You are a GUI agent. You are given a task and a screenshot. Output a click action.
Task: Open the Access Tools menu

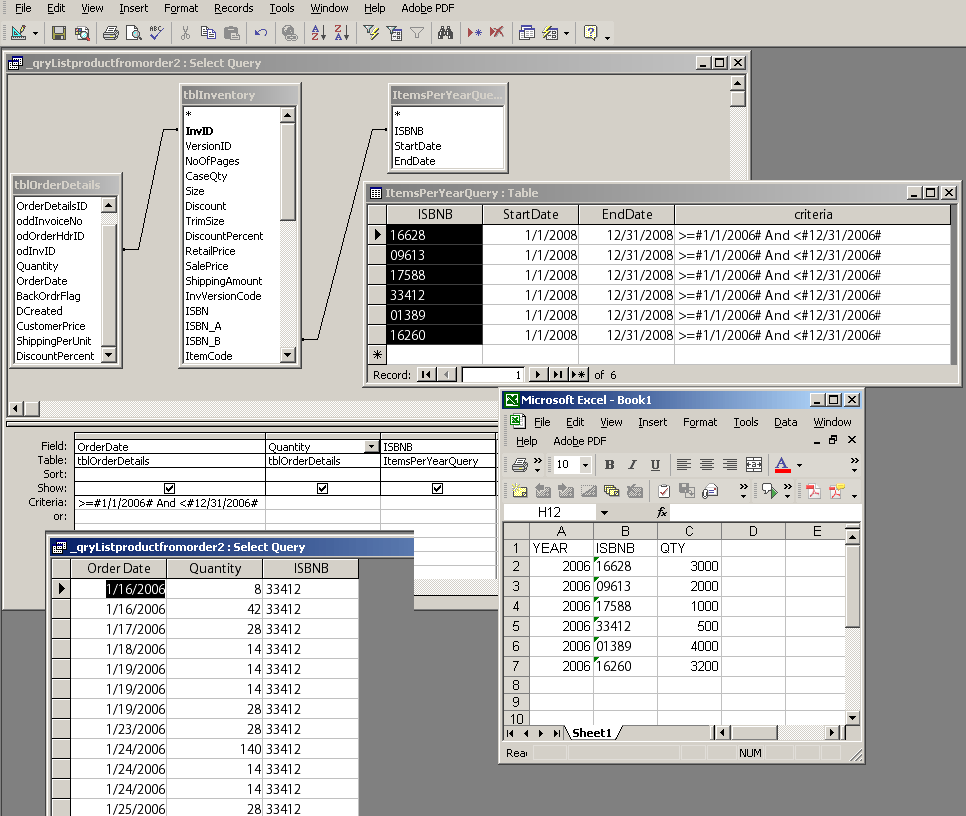click(x=282, y=8)
